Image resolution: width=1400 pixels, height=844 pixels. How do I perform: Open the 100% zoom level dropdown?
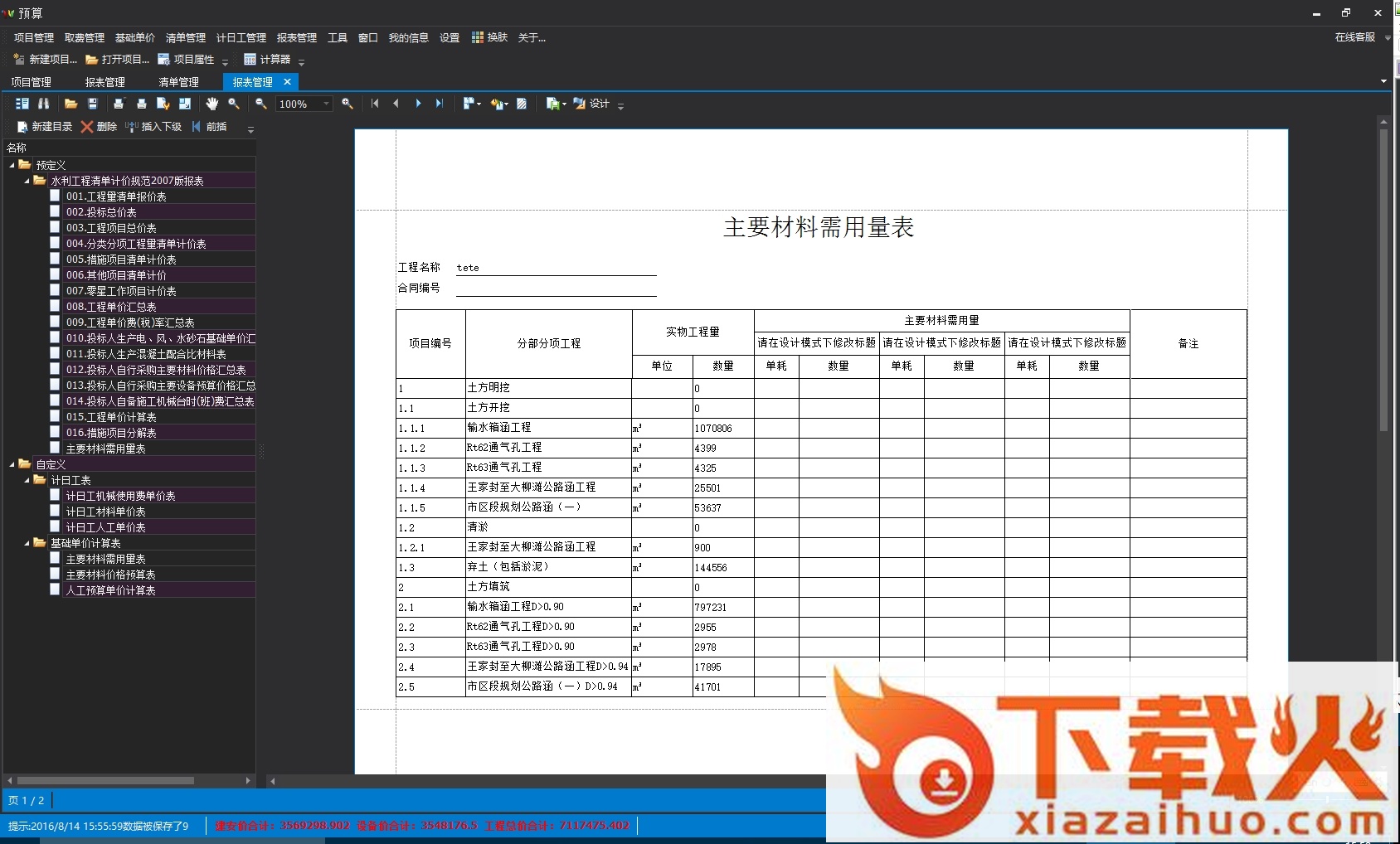[x=326, y=104]
